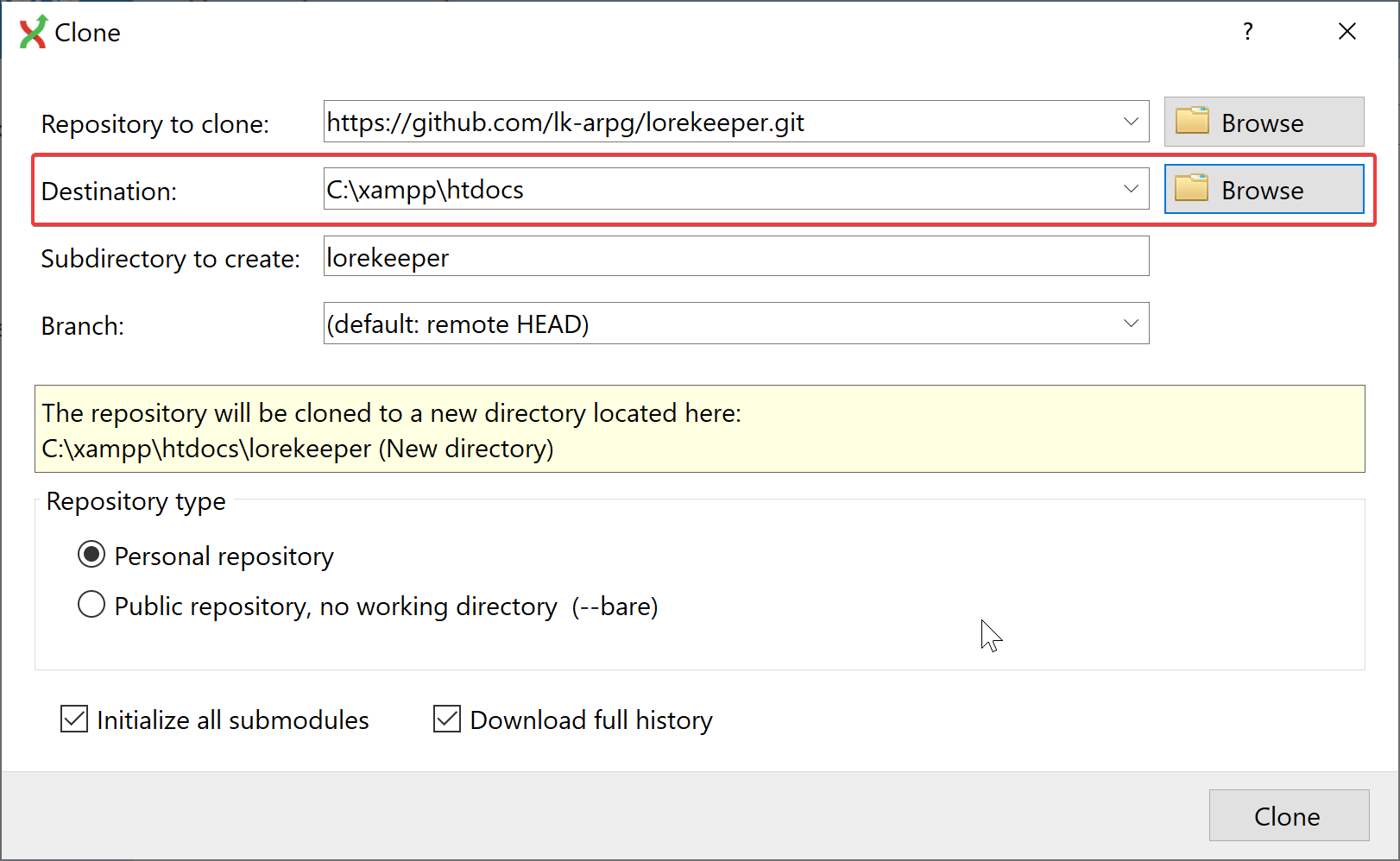The height and width of the screenshot is (861, 1400).
Task: Open the Destination dropdown arrow
Action: tap(1130, 189)
